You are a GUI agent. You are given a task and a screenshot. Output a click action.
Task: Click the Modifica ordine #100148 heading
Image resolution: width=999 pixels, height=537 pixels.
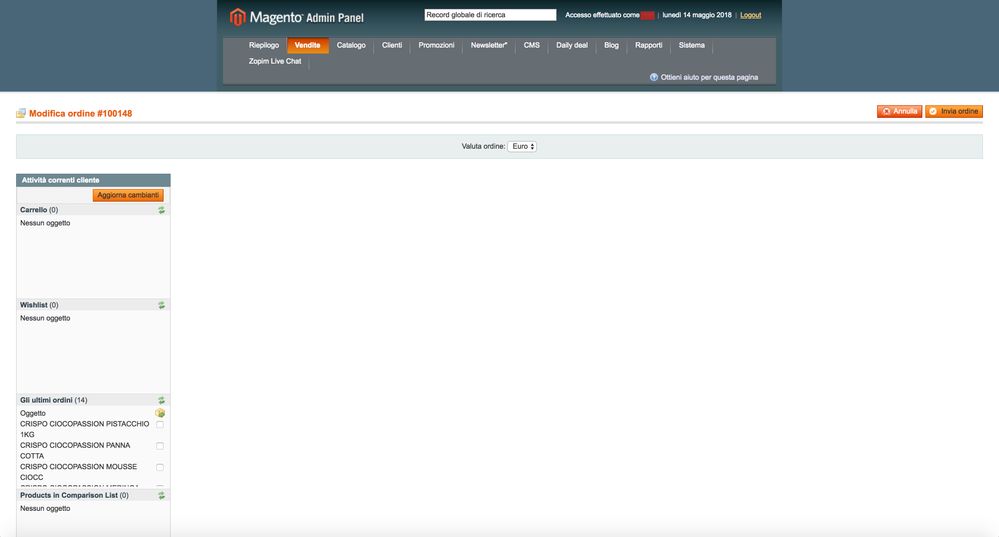pos(80,113)
